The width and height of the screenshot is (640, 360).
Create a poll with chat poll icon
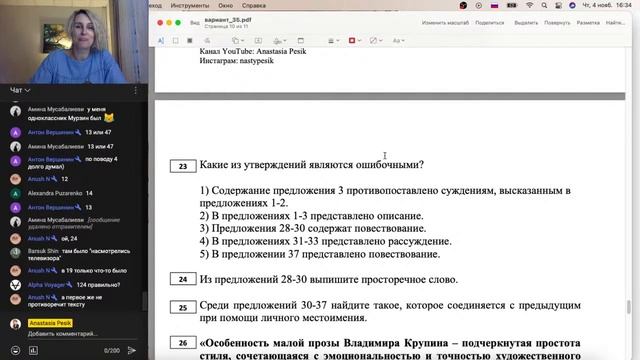coord(33,350)
